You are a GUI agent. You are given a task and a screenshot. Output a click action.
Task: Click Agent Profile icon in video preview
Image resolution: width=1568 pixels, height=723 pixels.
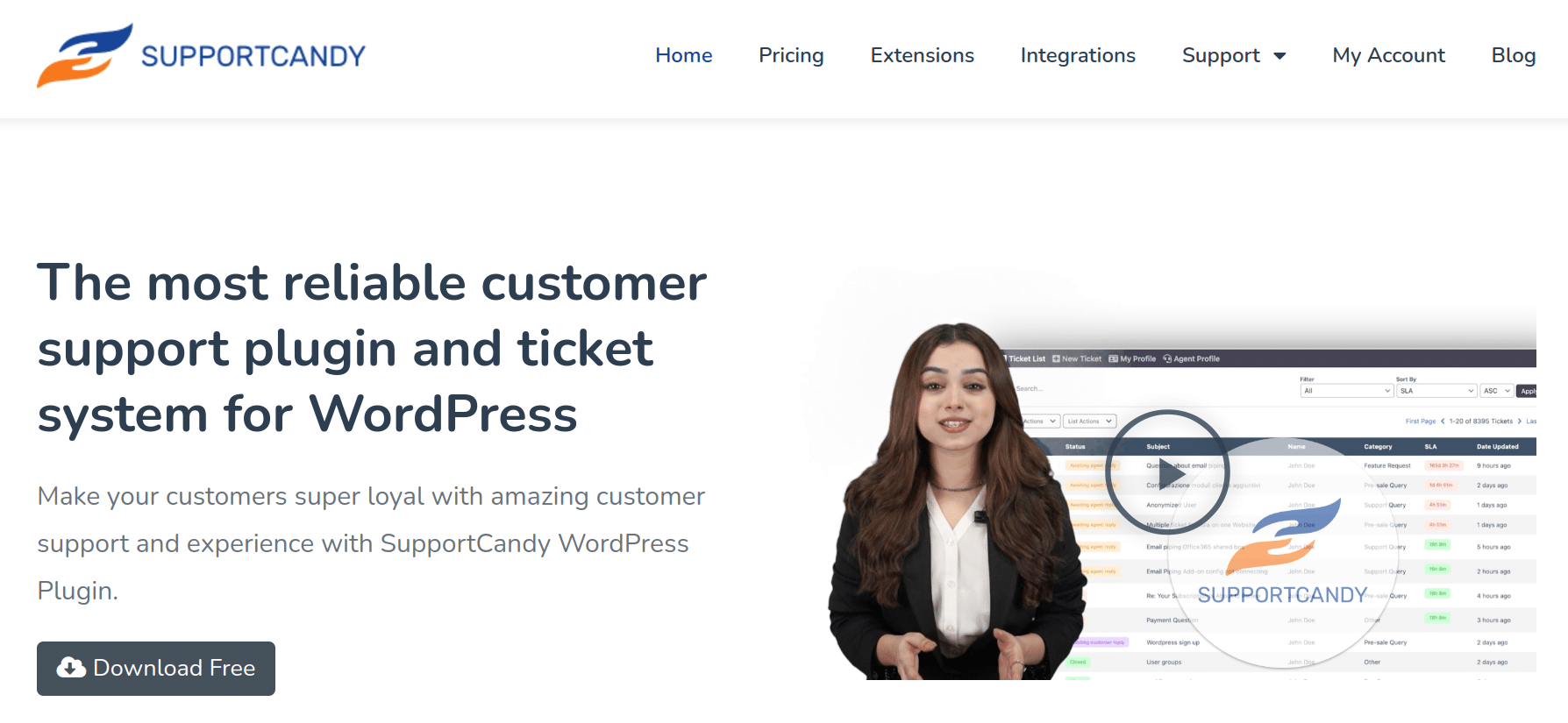pos(1167,358)
